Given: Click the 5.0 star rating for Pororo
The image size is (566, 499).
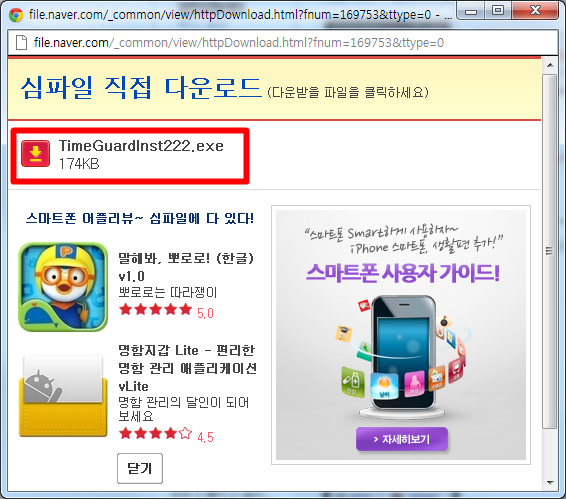Looking at the screenshot, I should coord(166,311).
